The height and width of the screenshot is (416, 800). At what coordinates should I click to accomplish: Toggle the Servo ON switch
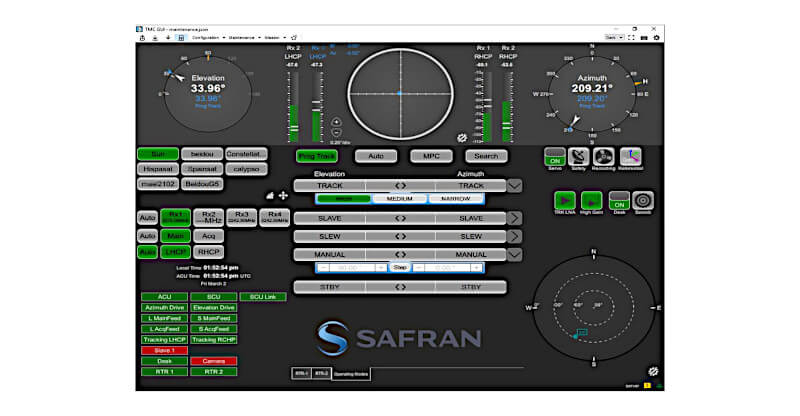(553, 157)
